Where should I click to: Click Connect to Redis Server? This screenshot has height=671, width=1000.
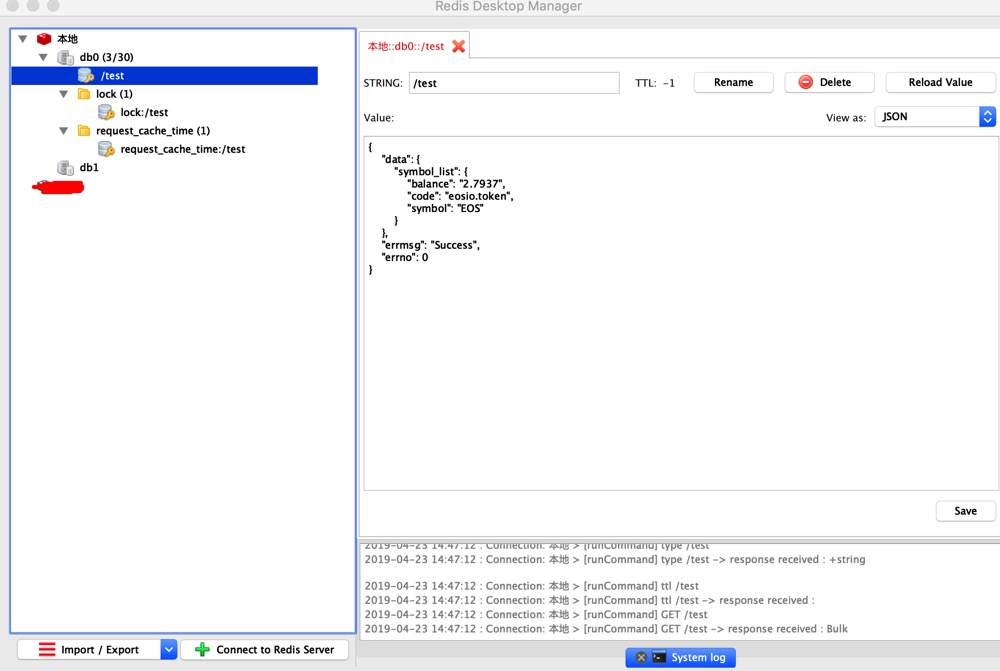[x=265, y=649]
